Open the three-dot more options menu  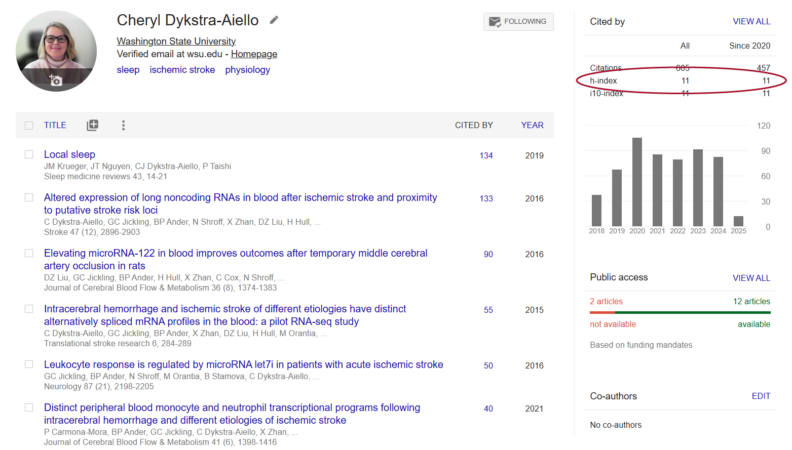tap(123, 125)
